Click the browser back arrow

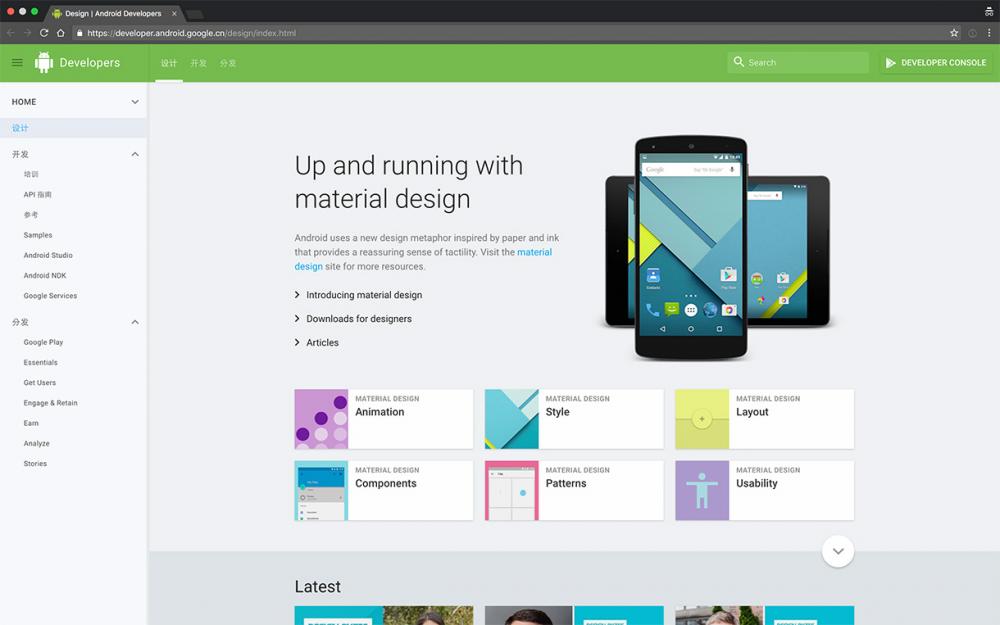coord(11,33)
